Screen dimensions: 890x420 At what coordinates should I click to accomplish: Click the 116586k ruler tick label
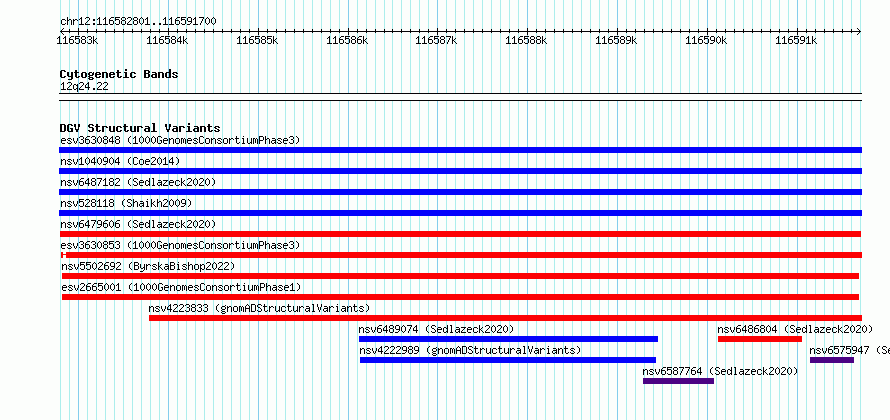coord(347,40)
